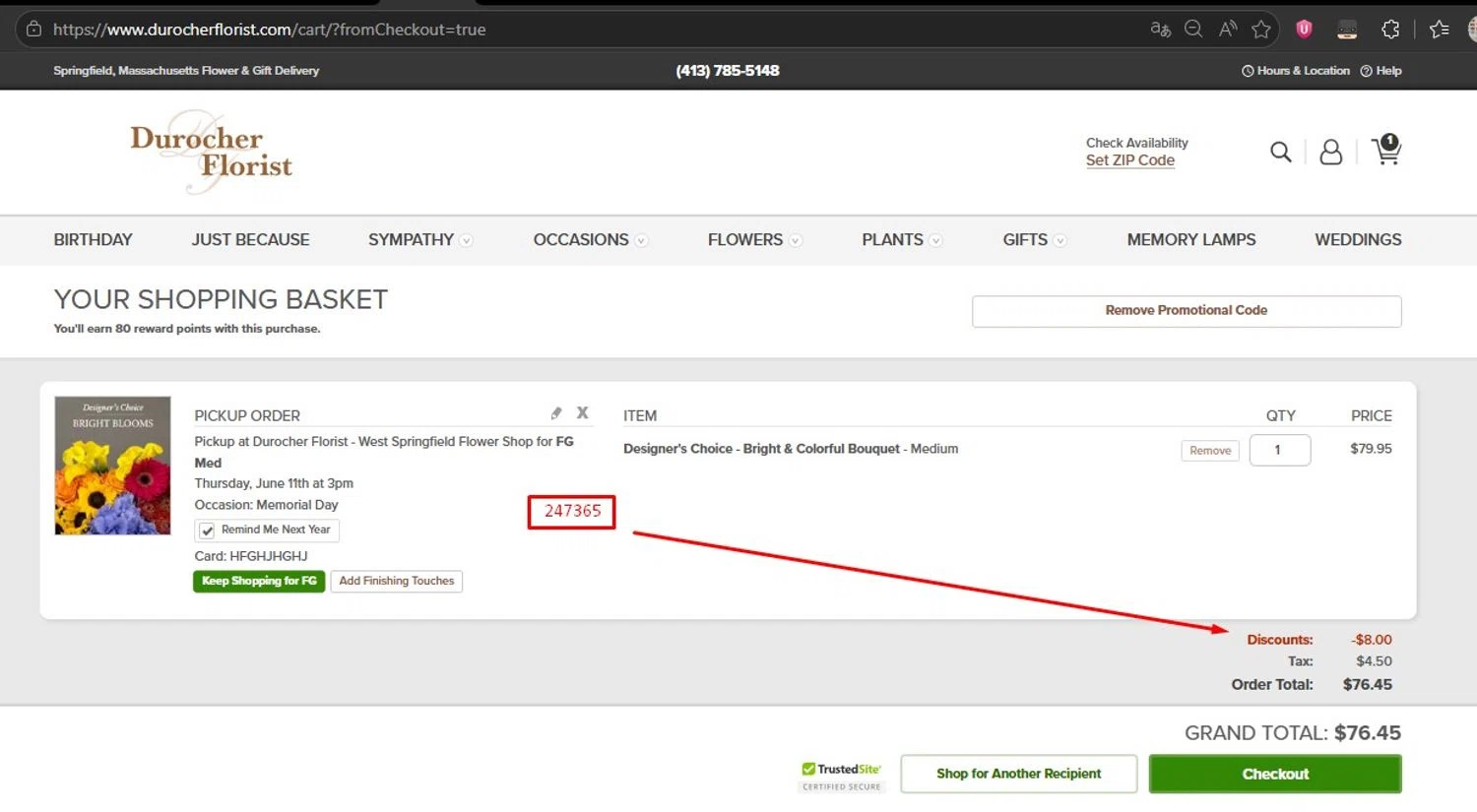This screenshot has width=1477, height=812.
Task: Click Add Finishing Touches
Action: (x=397, y=582)
